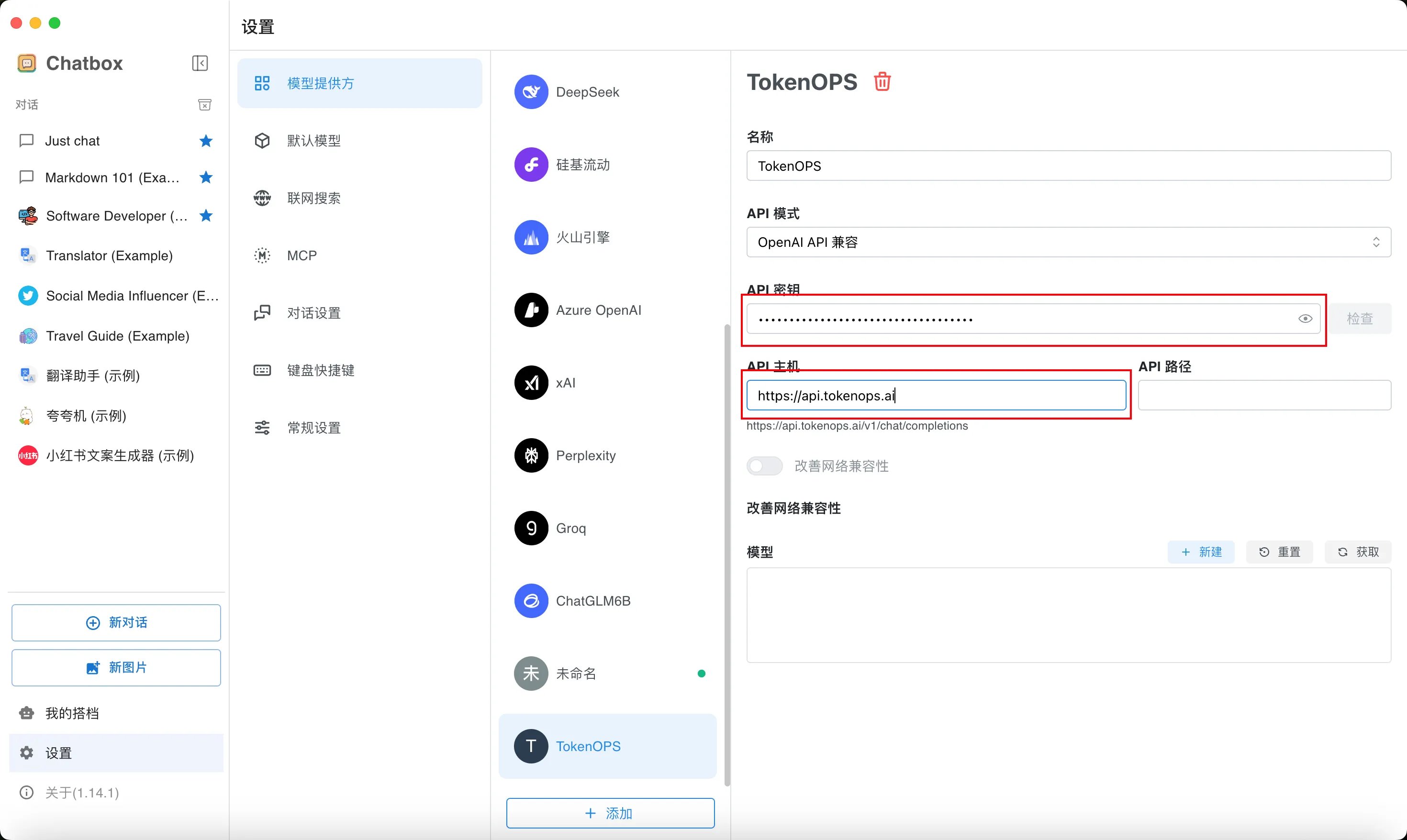The image size is (1407, 840).
Task: Open the DeepSeek provider
Action: click(607, 92)
